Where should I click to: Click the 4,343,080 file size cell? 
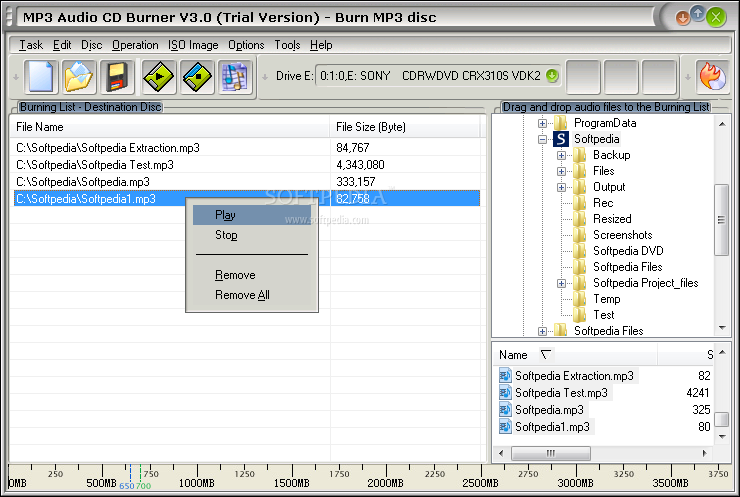coord(360,165)
